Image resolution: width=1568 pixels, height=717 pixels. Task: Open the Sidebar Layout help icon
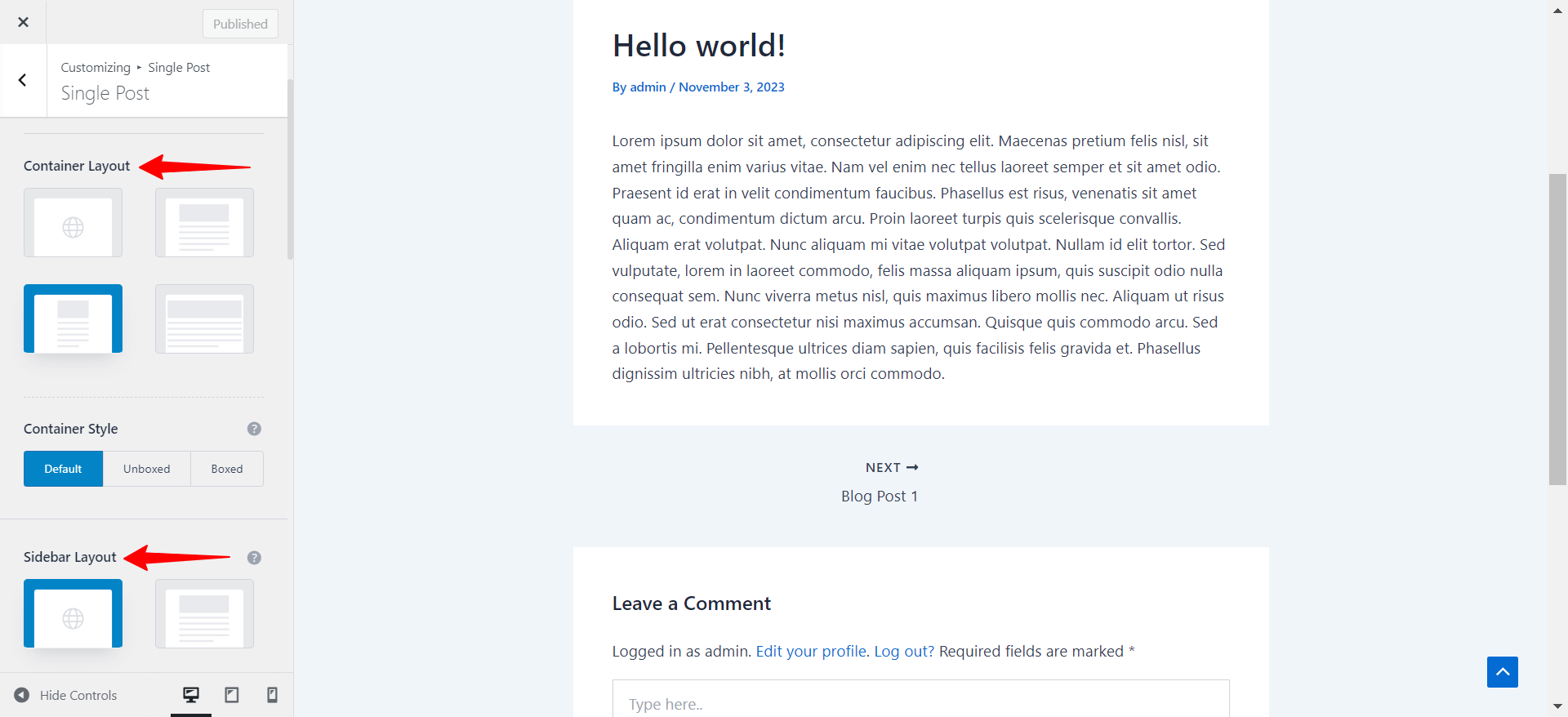coord(254,558)
